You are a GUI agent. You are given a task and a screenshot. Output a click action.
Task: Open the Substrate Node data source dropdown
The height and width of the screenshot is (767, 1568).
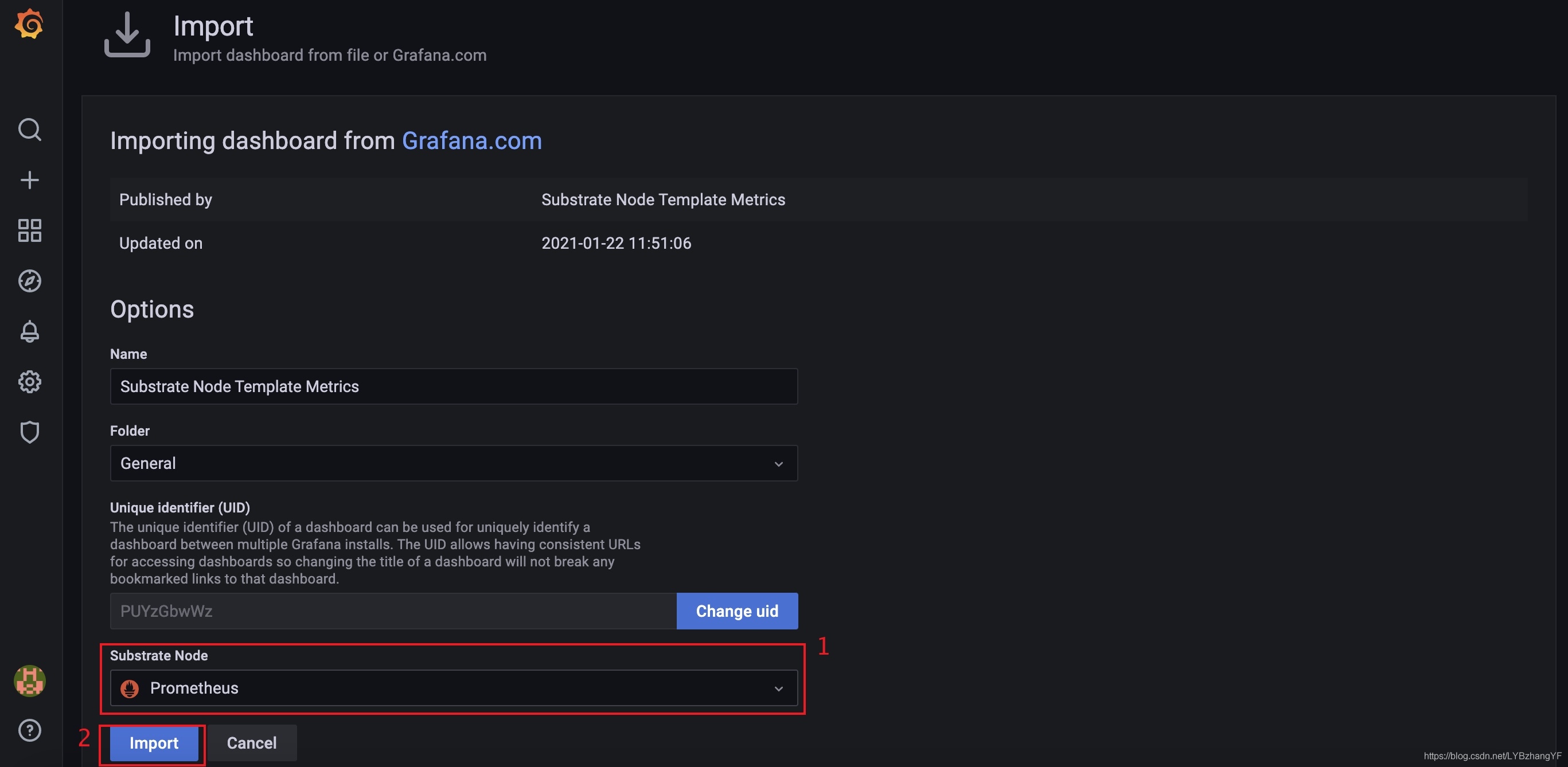pos(454,688)
